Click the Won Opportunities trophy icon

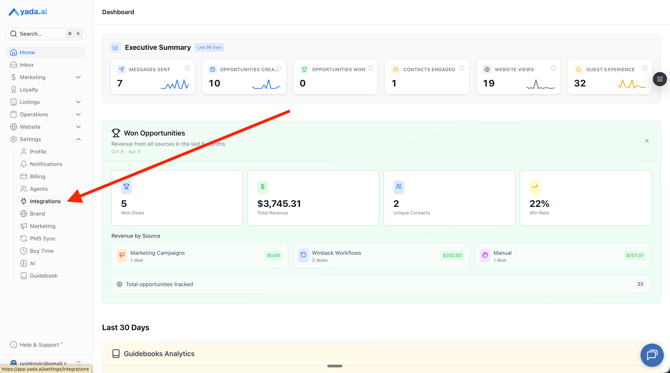pyautogui.click(x=116, y=133)
